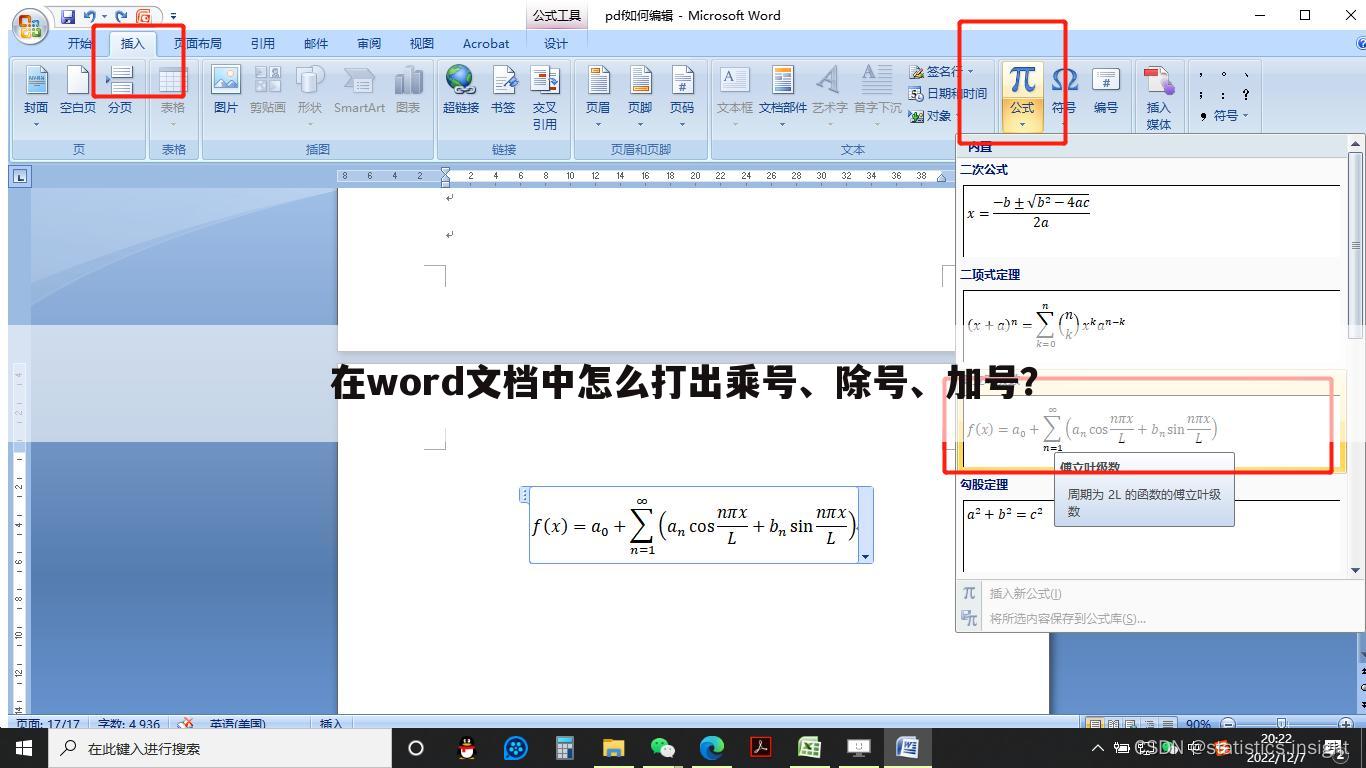Click the equation π (公式) icon

coord(1022,80)
